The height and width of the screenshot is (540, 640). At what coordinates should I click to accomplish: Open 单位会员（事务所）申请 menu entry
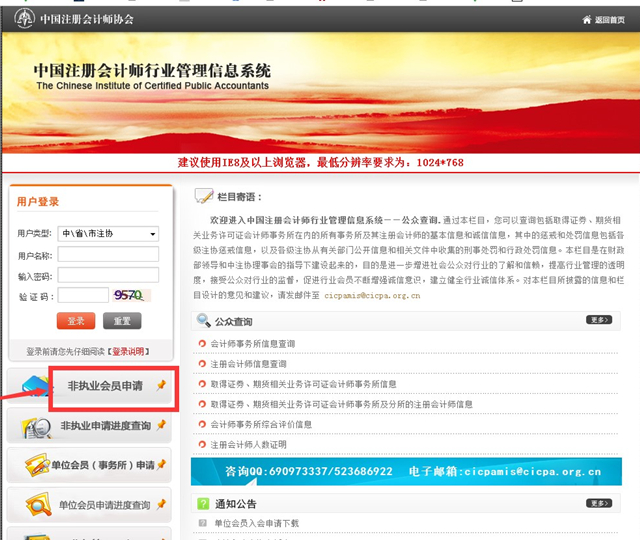click(x=103, y=465)
